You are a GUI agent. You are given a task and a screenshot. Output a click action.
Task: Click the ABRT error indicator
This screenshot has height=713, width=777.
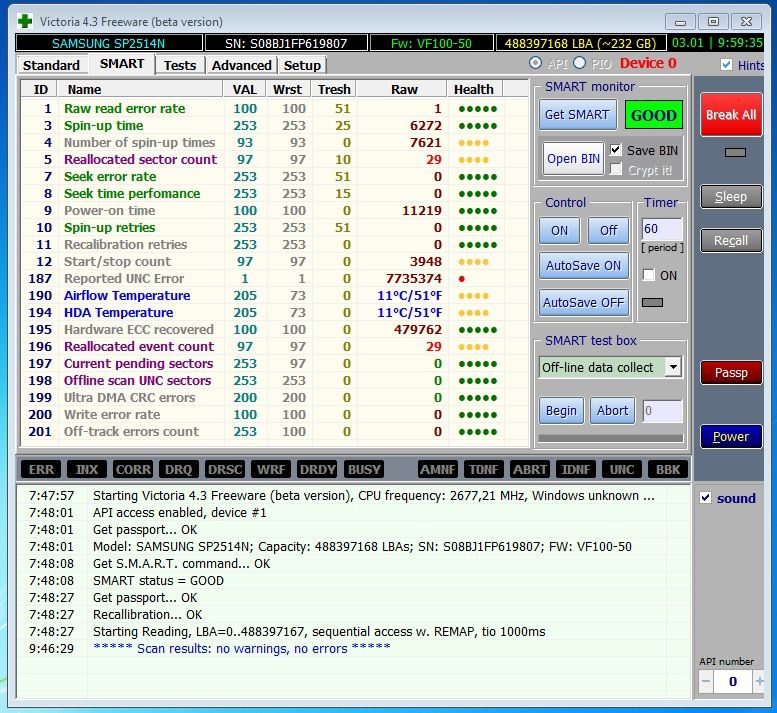(x=530, y=469)
